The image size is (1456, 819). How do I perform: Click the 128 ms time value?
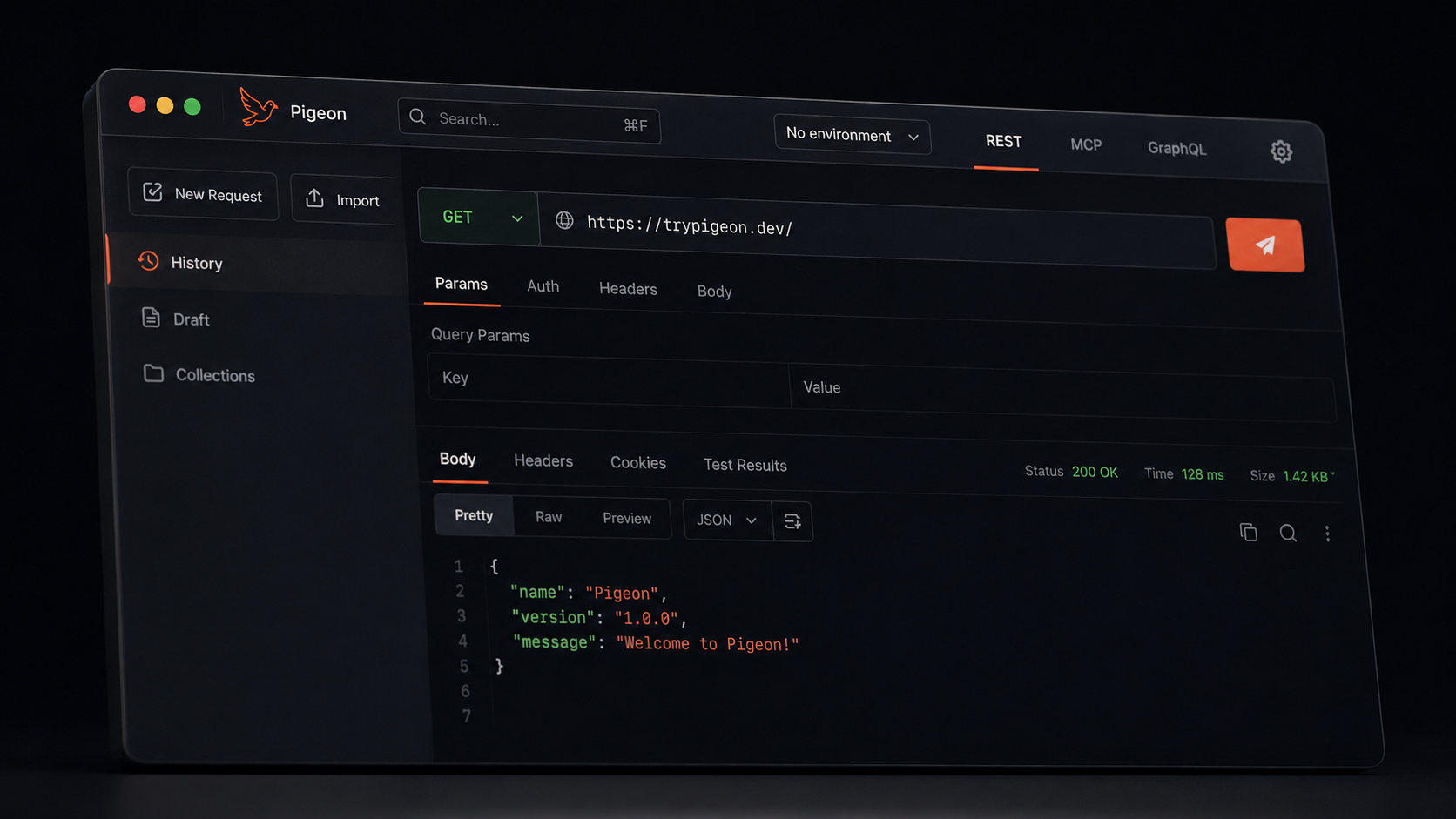point(1203,474)
